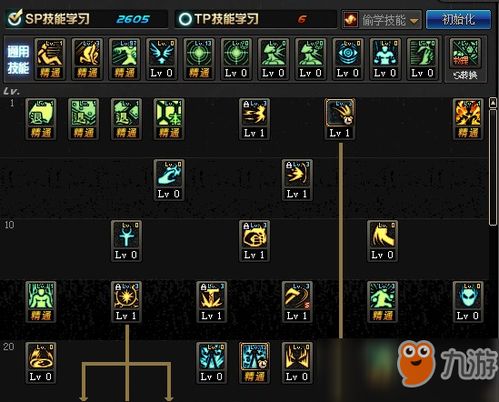Click the flame icon left of 偷学技能
499x402 pixels.
click(351, 20)
